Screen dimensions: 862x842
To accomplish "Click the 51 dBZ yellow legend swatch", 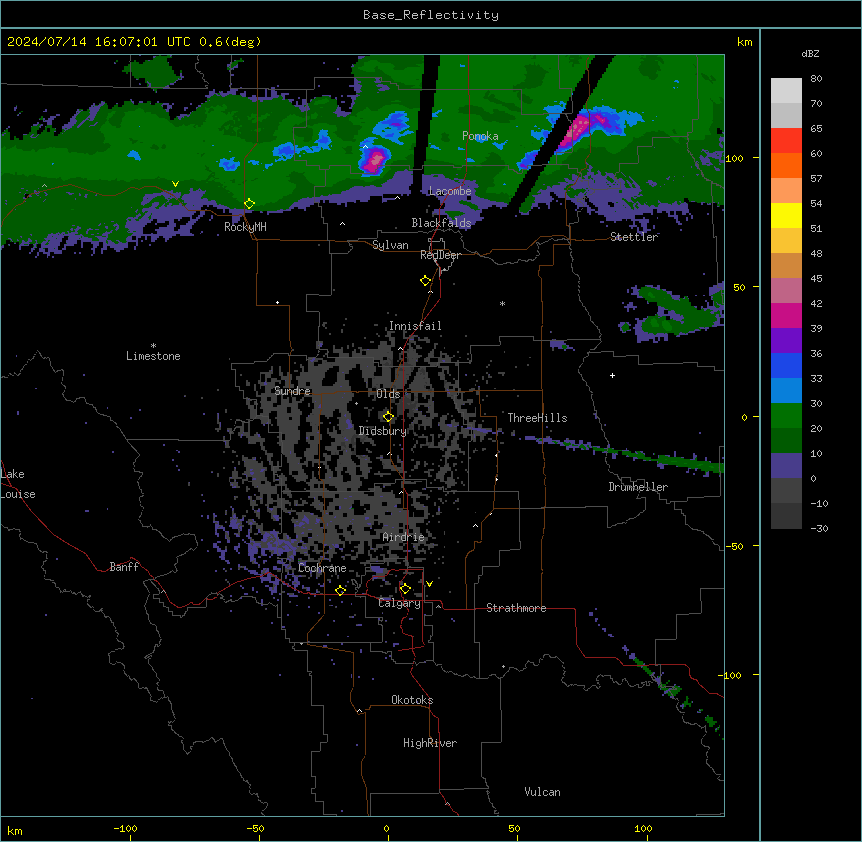I will tap(786, 216).
